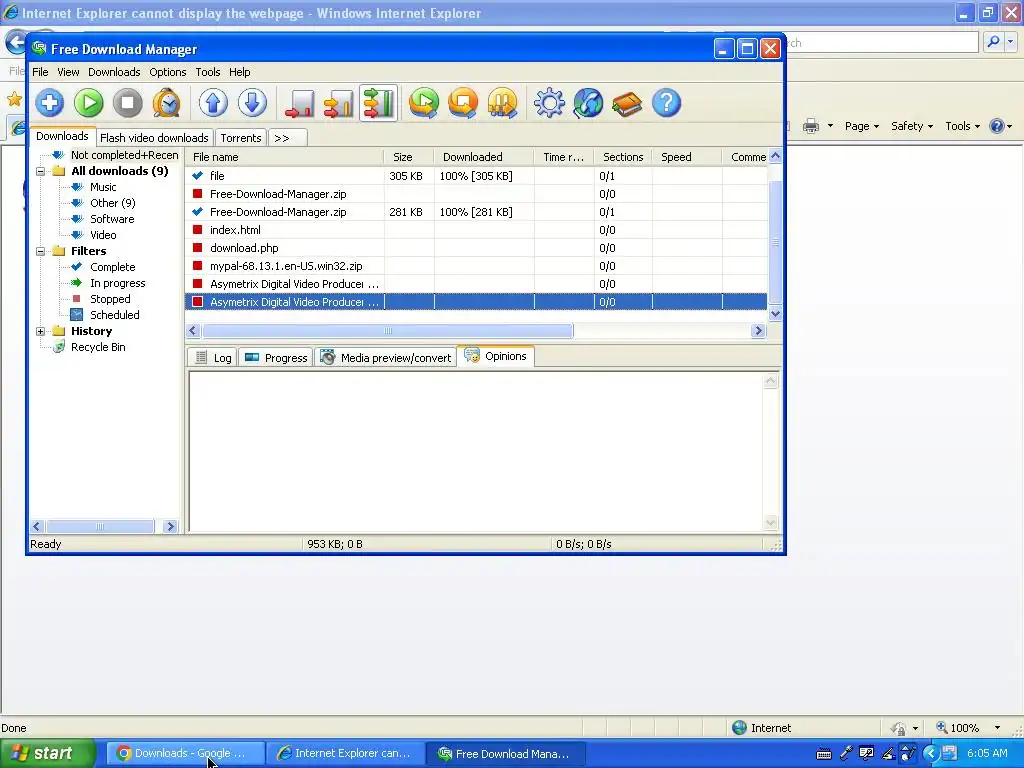
Task: Open Internet Explorer zoom level dropdown
Action: click(997, 728)
